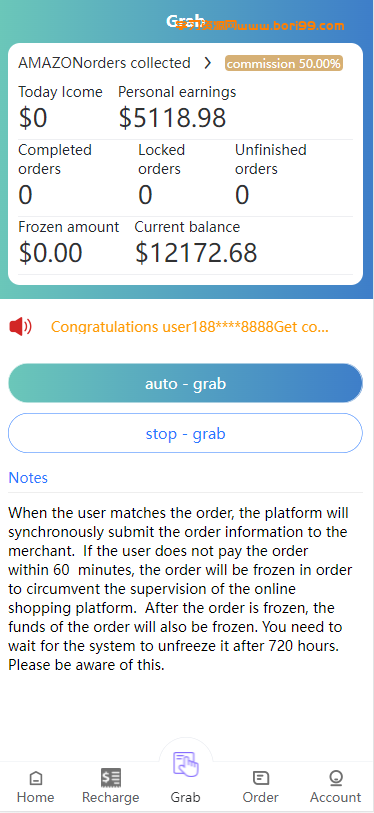The width and height of the screenshot is (374, 813).
Task: Tap the scrolling Congratulations announcement text
Action: [x=189, y=327]
